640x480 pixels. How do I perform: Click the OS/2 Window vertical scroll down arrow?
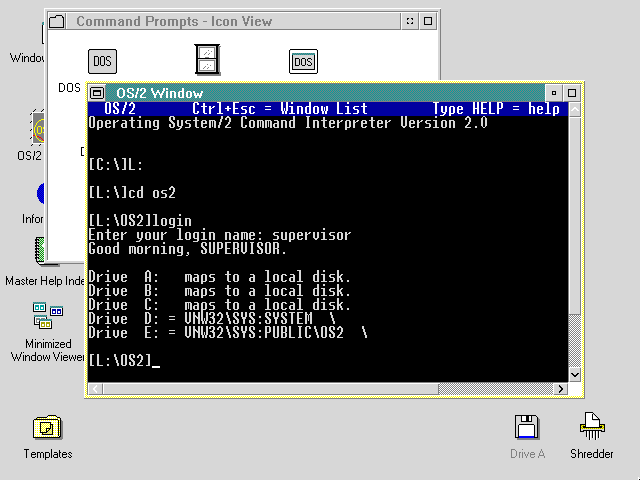(x=575, y=375)
